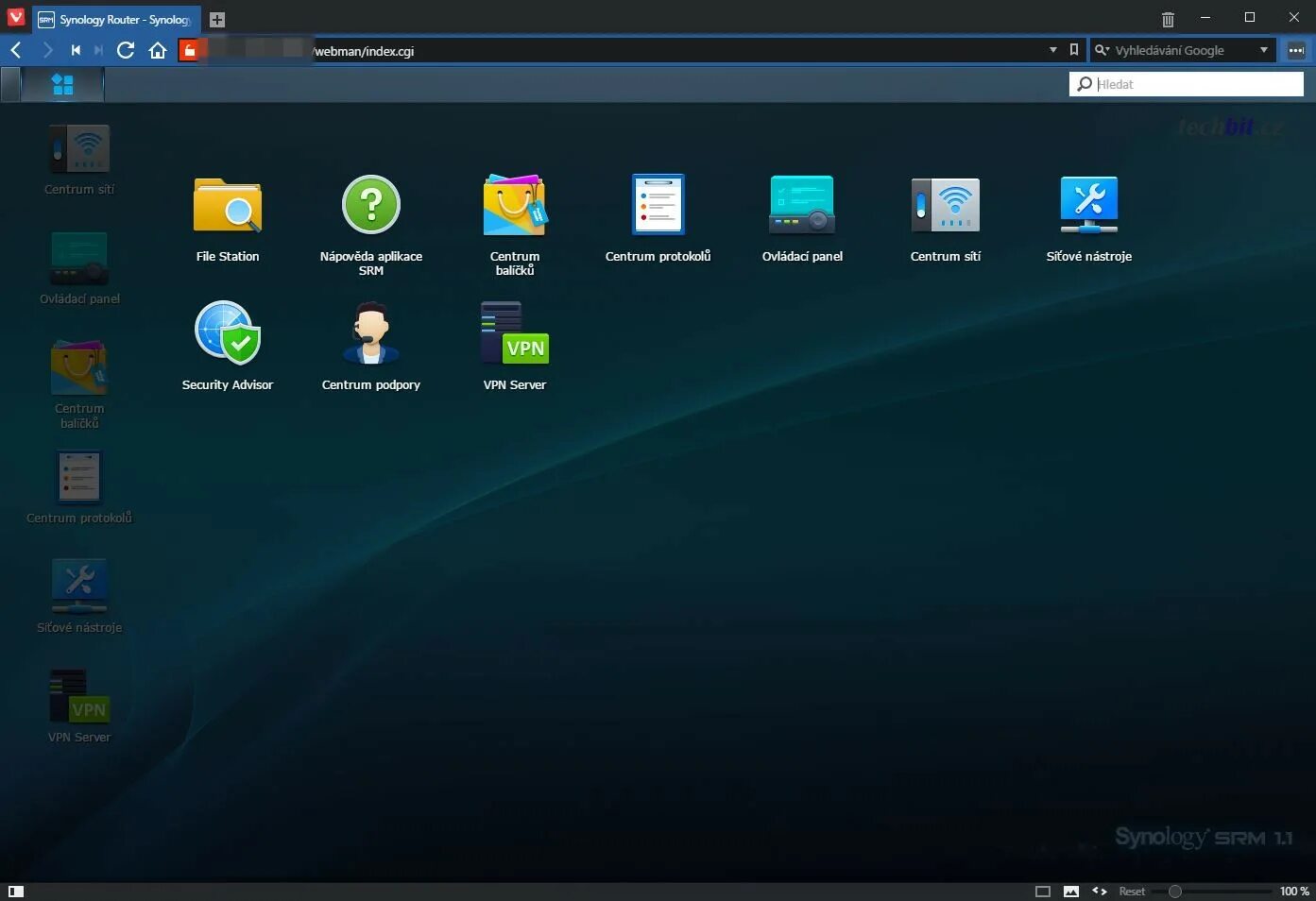Viewport: 1316px width, 901px height.
Task: Open Ovládací panel in main menu grid
Action: (802, 218)
